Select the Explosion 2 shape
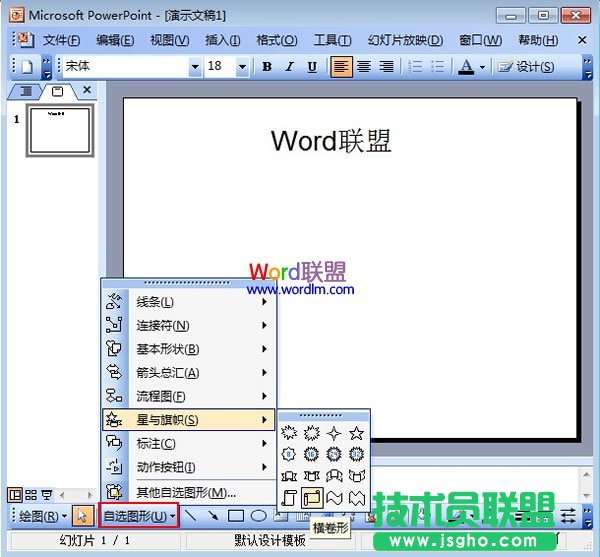The image size is (600, 557). coord(311,433)
